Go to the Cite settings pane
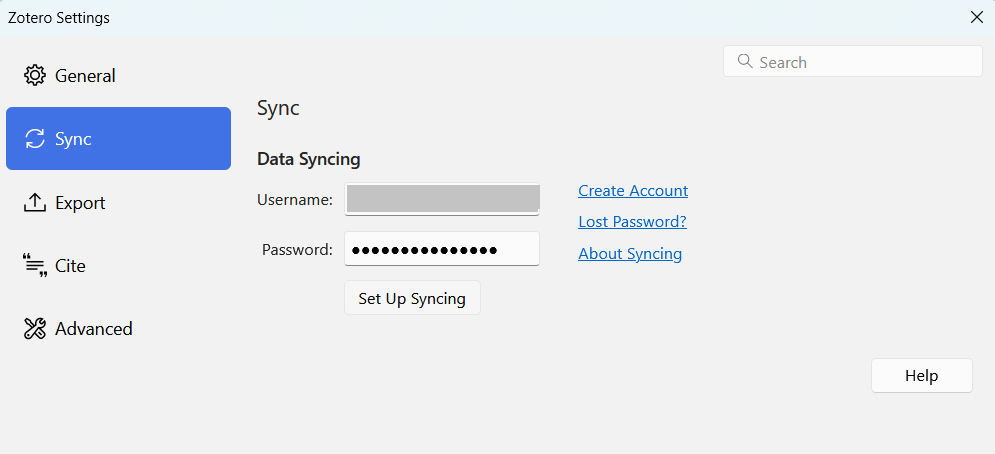 click(x=70, y=266)
